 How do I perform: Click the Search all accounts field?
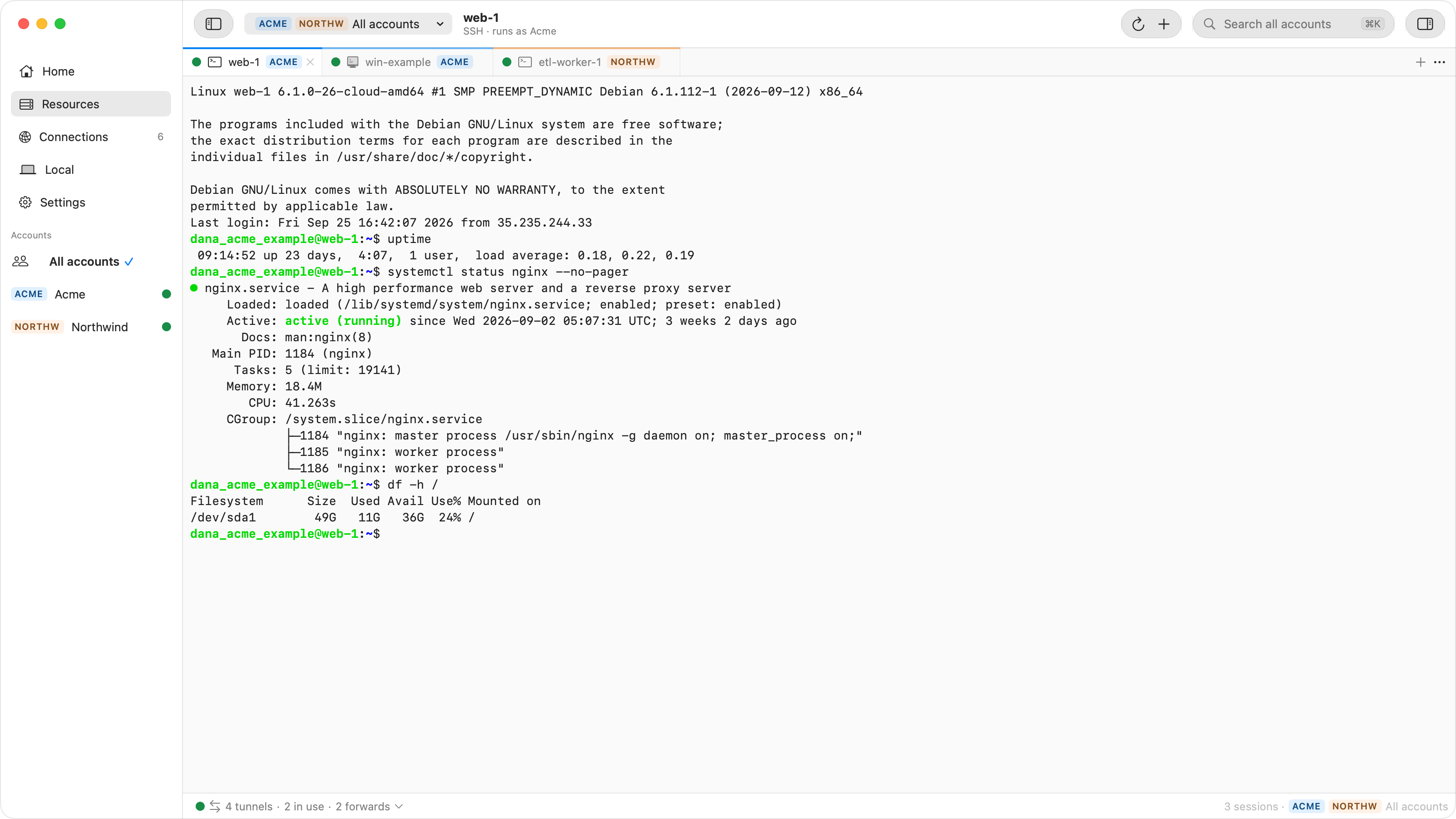pyautogui.click(x=1293, y=24)
